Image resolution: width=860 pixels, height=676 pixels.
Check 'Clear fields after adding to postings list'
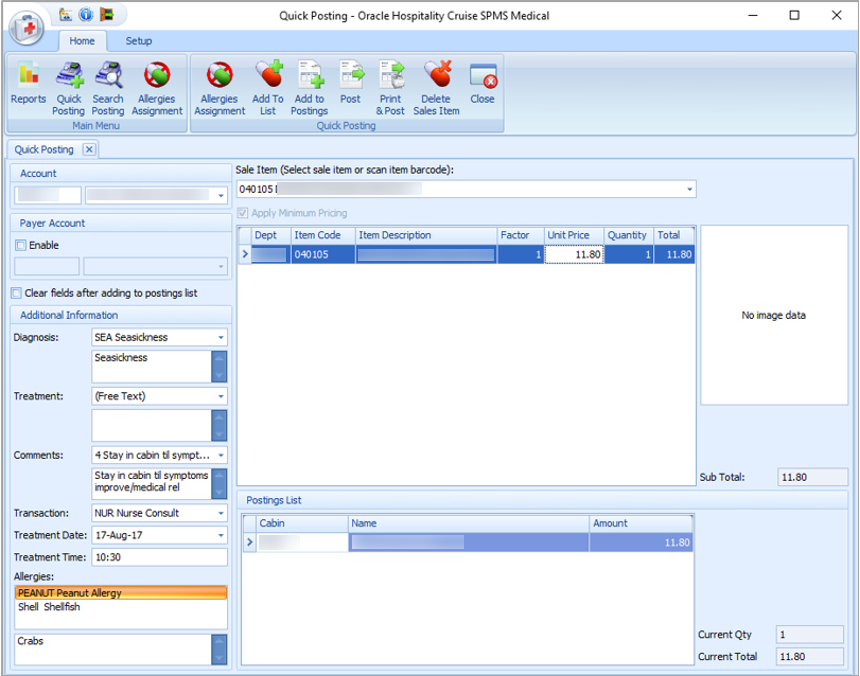[16, 292]
